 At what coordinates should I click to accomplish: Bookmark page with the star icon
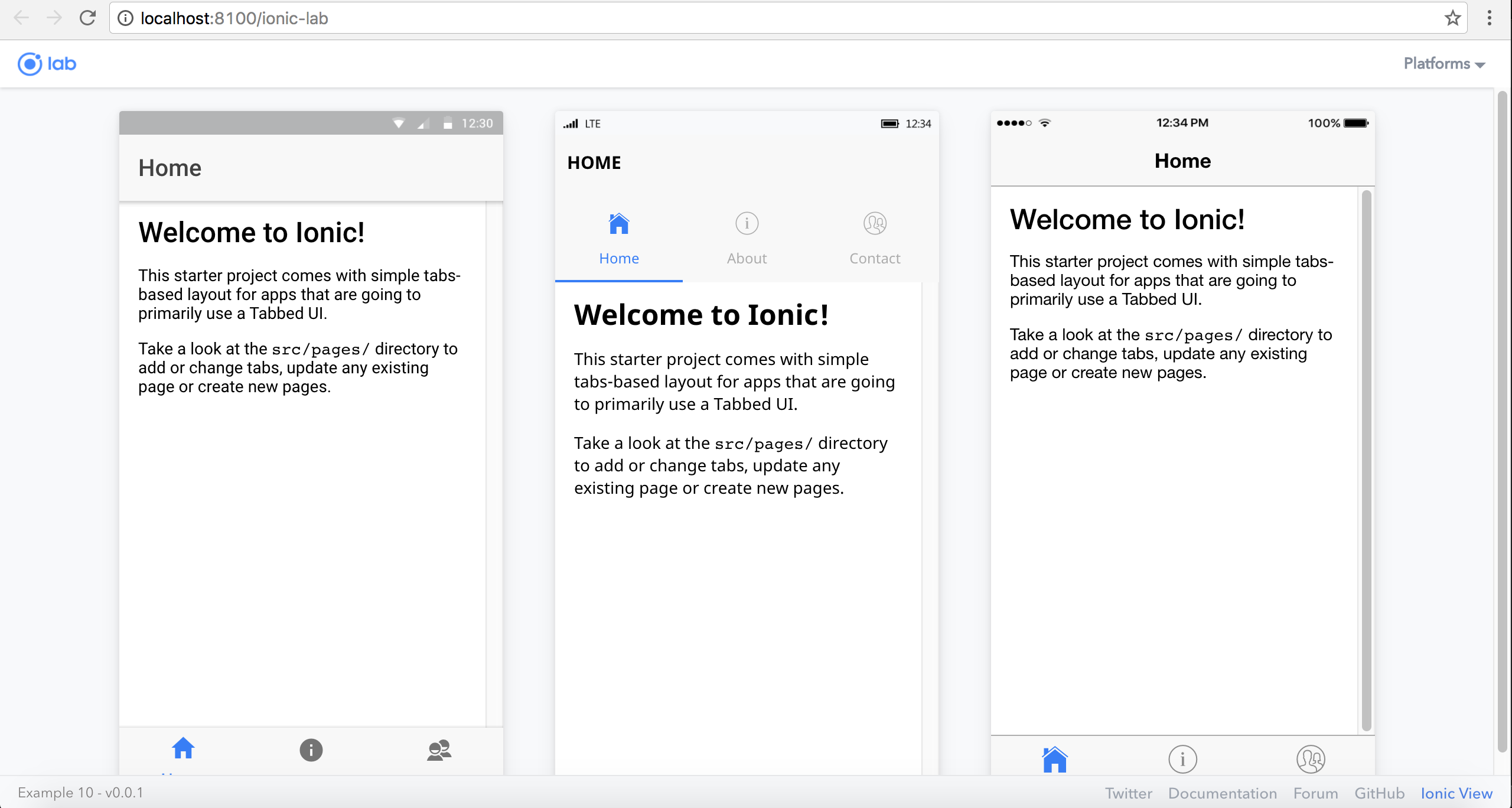pyautogui.click(x=1452, y=18)
